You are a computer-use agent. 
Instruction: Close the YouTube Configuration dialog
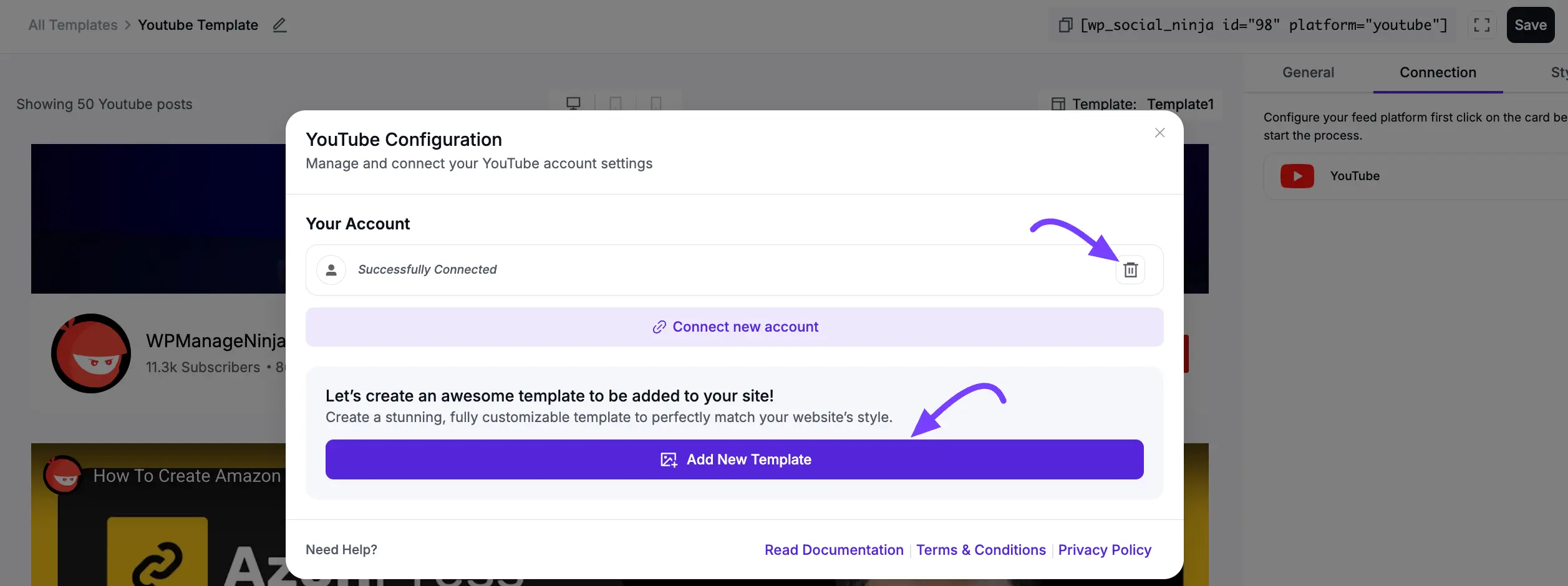[x=1159, y=132]
